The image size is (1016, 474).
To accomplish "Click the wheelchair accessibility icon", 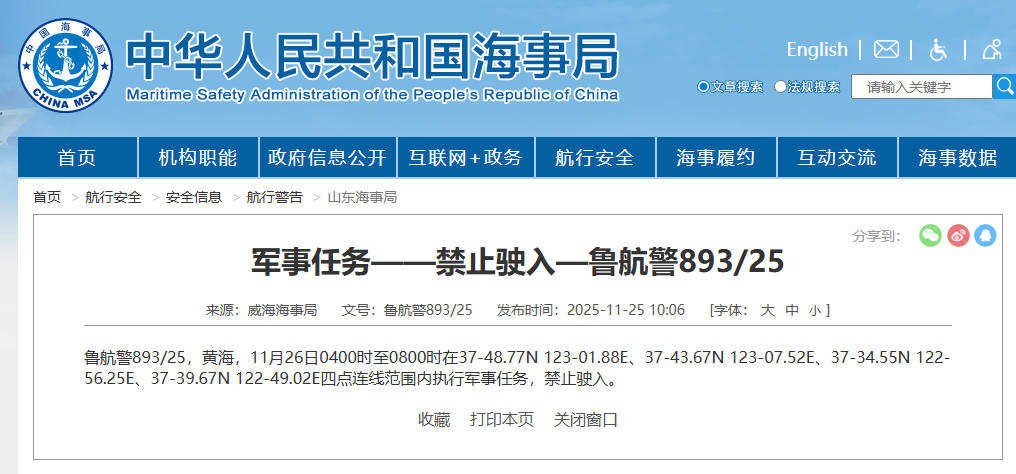I will [x=939, y=50].
